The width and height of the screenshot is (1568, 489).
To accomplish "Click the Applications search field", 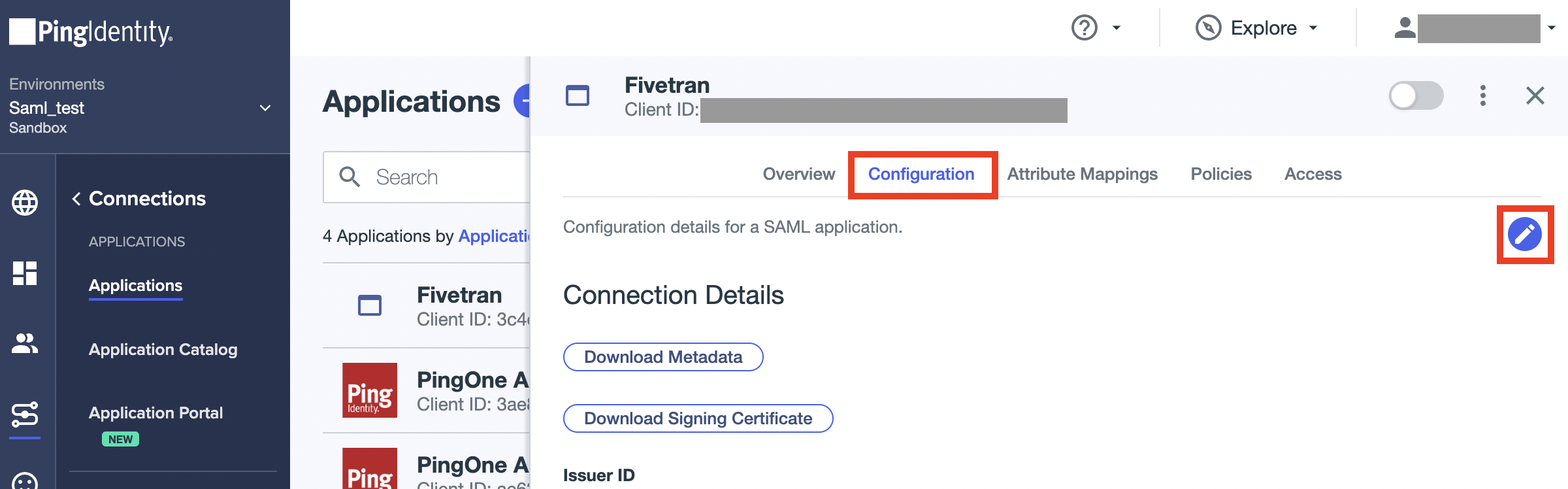I will point(427,177).
